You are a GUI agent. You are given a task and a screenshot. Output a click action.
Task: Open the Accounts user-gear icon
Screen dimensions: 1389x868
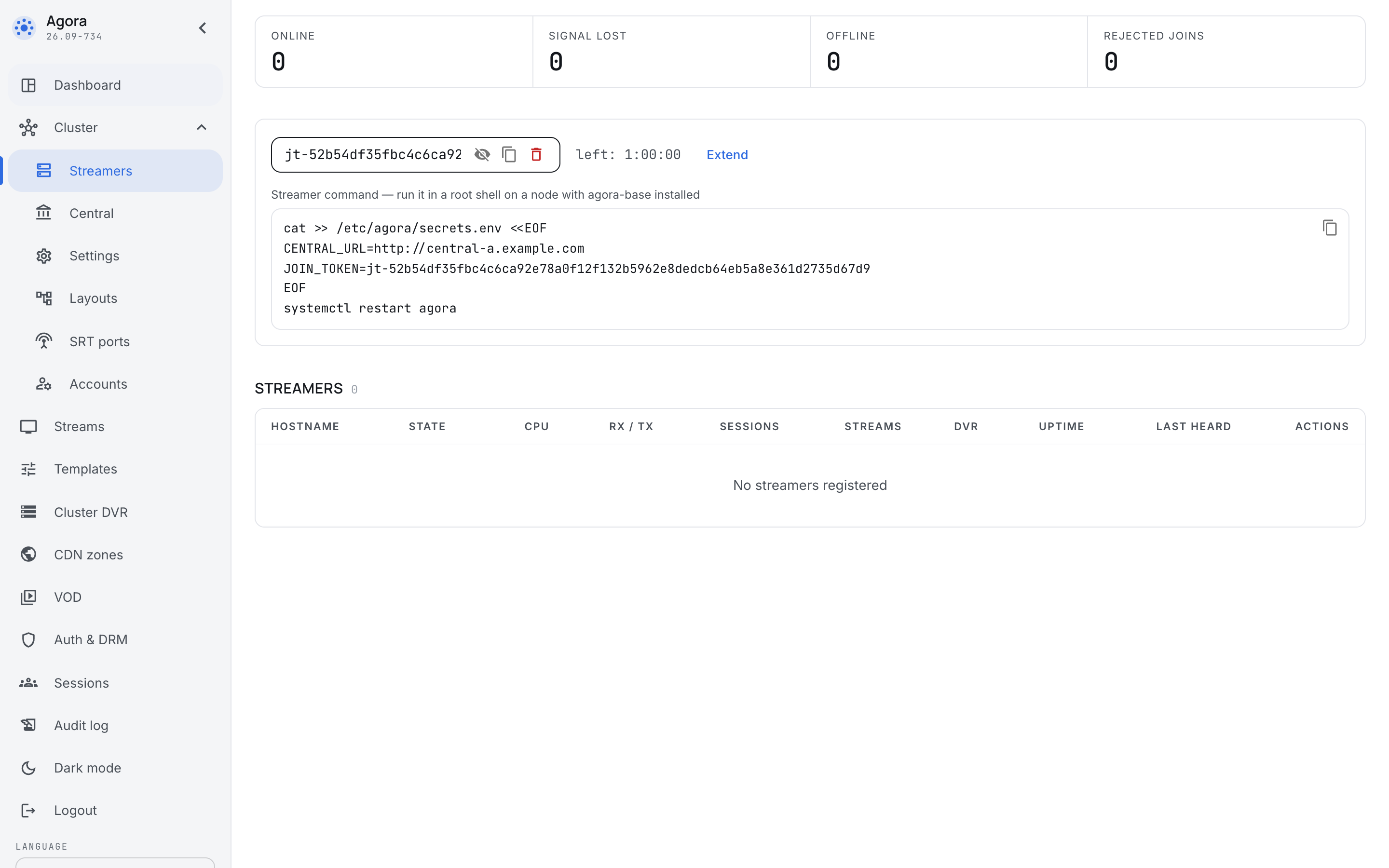click(x=43, y=383)
